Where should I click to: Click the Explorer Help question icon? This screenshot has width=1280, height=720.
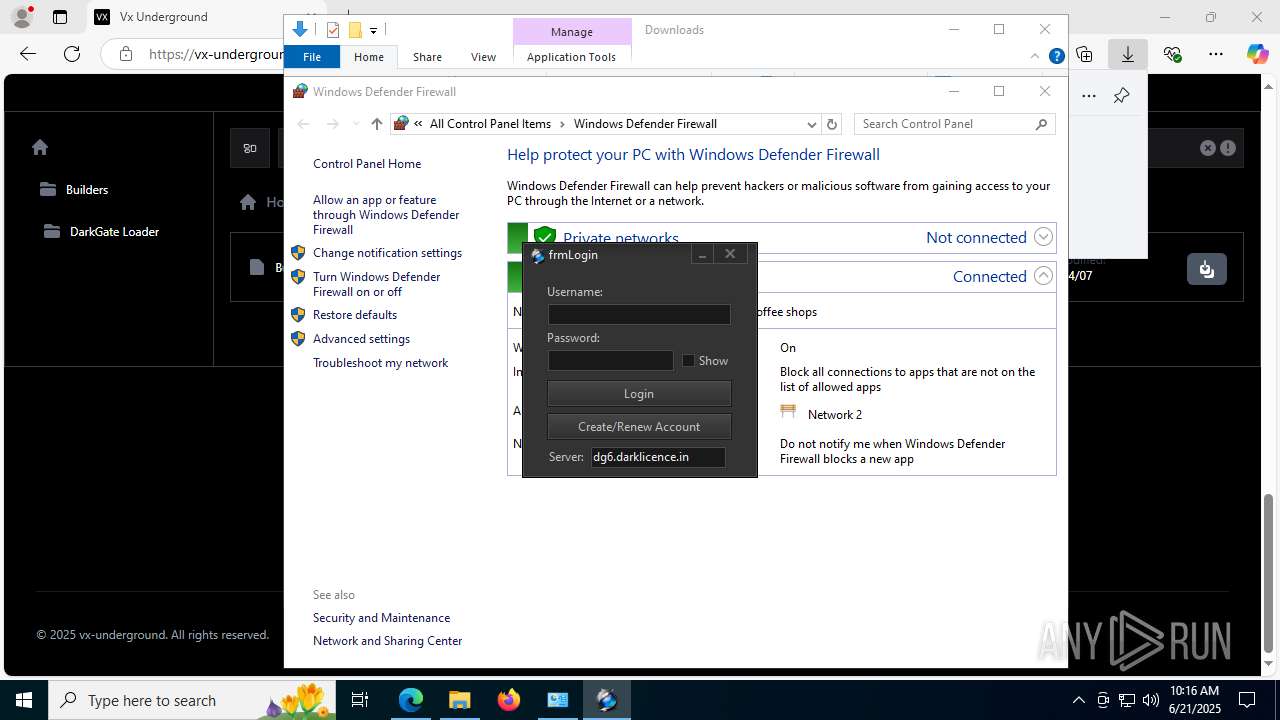[1056, 57]
